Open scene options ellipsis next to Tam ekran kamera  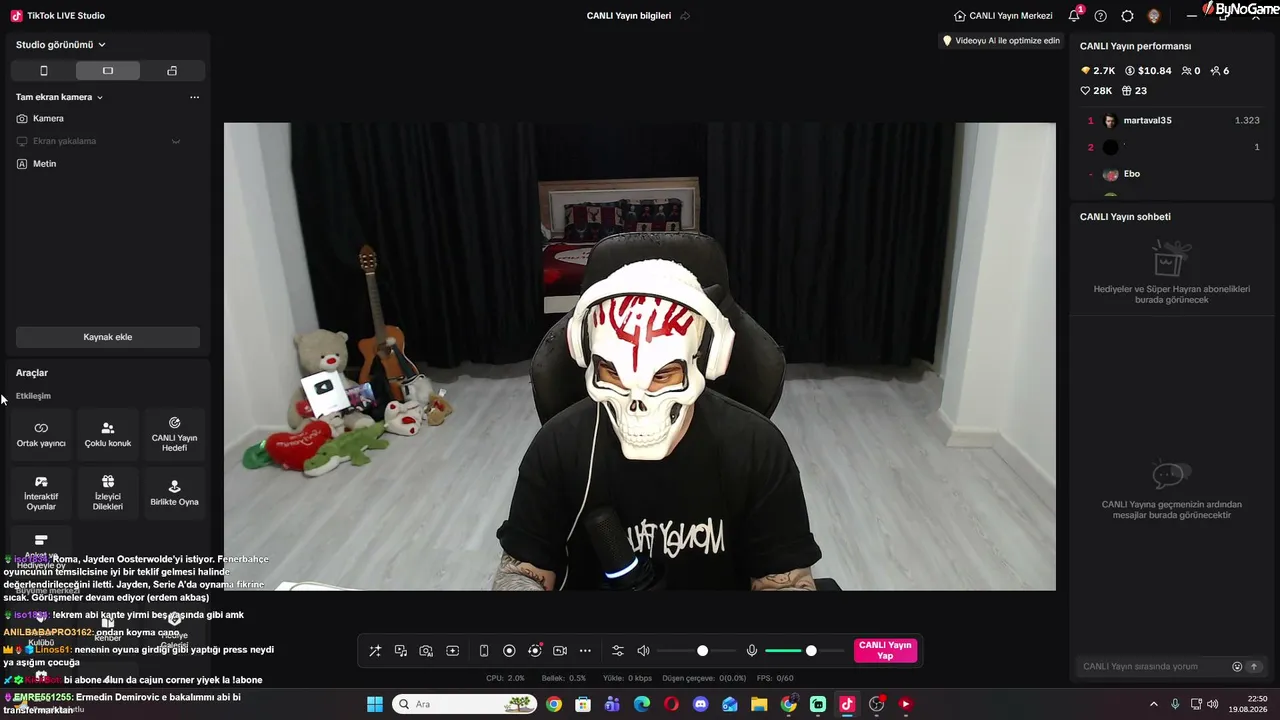194,97
